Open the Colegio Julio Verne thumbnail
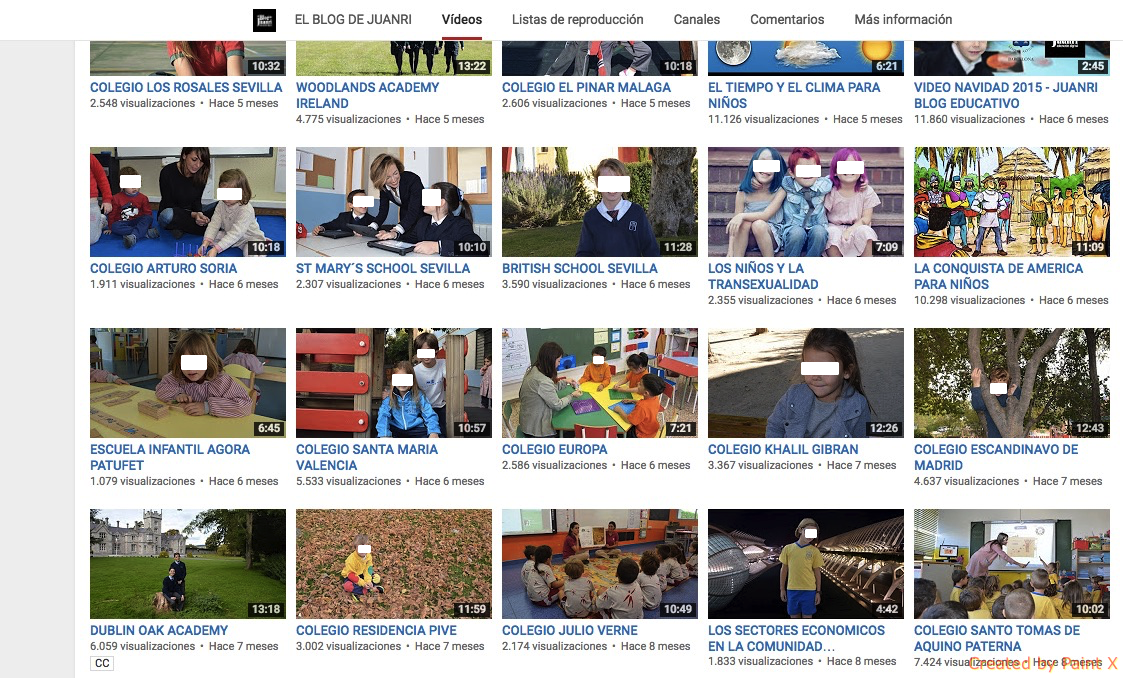1123x678 pixels. (x=599, y=564)
